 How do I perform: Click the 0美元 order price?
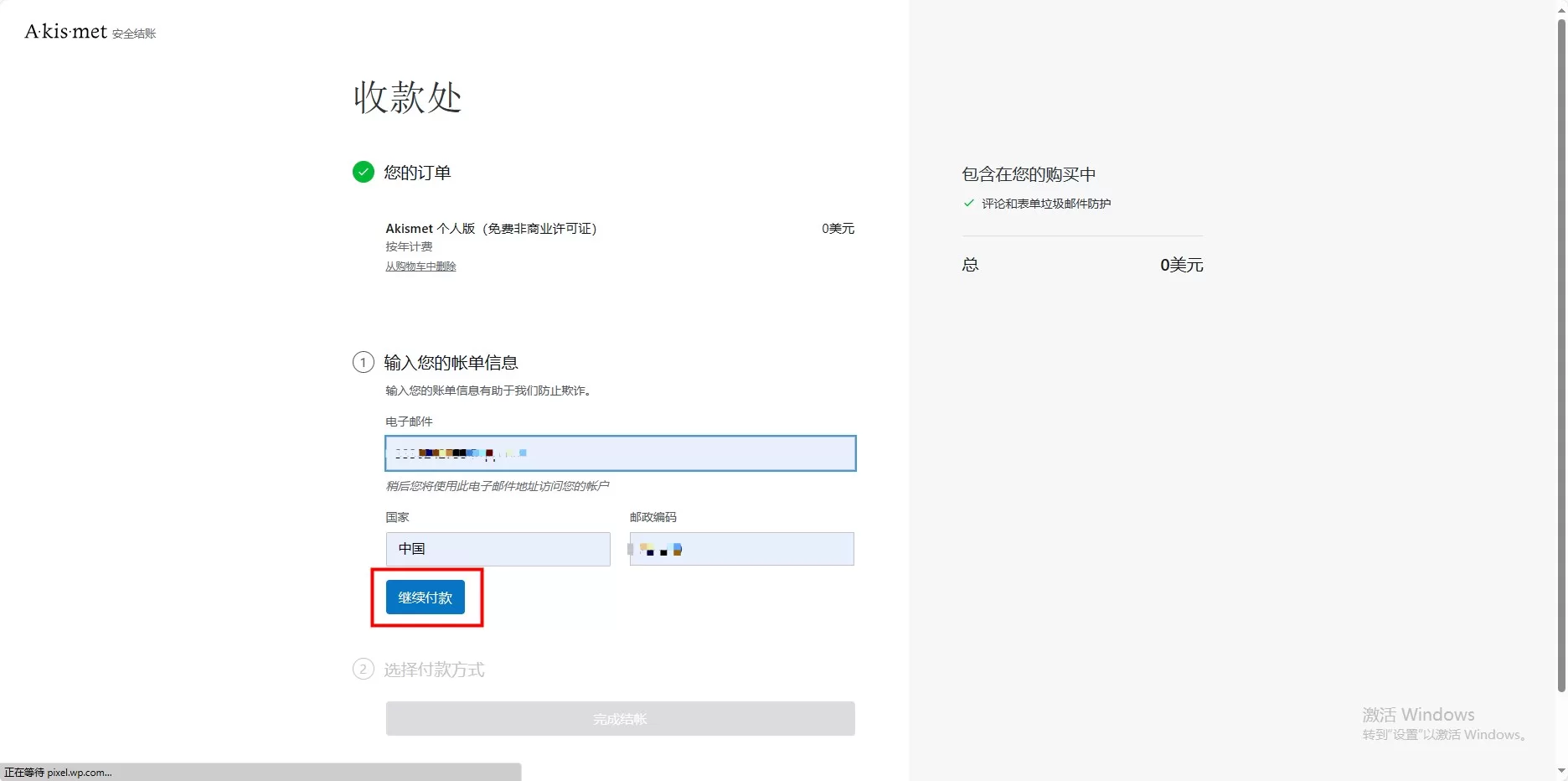pyautogui.click(x=838, y=229)
